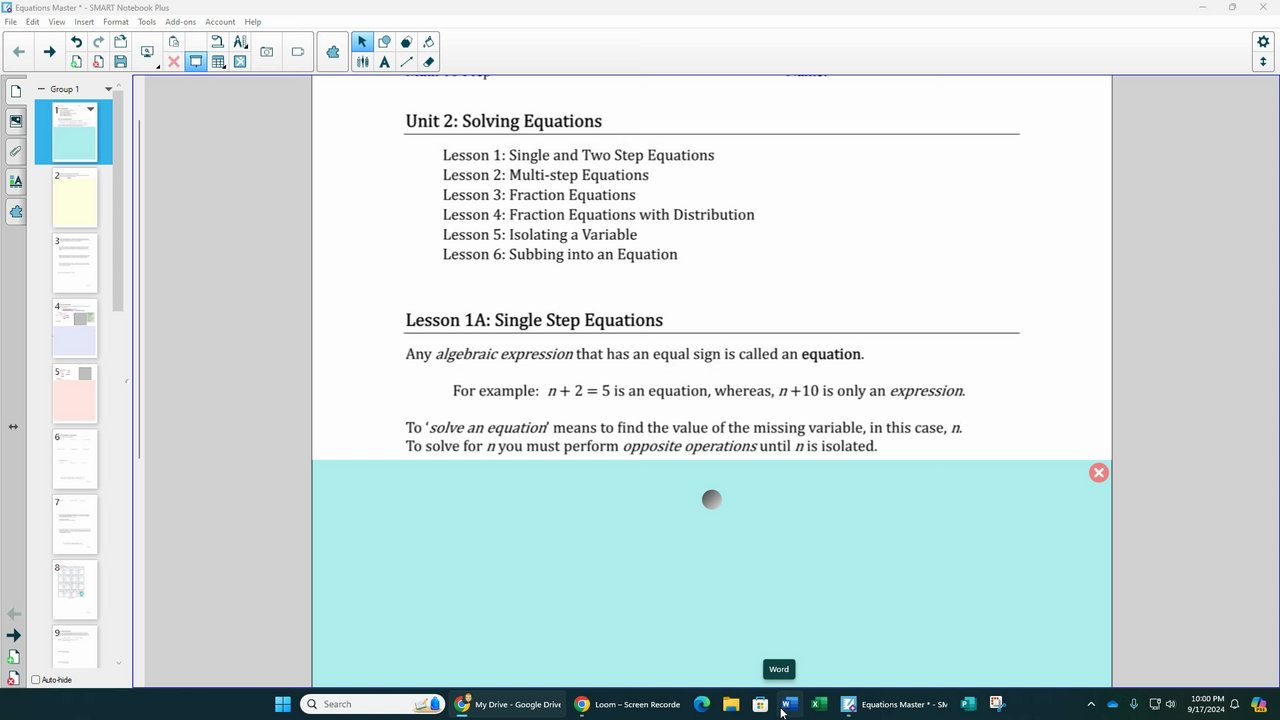Choose the Regular Polygons tool
Screen dimensions: 1280x720
coord(406,42)
